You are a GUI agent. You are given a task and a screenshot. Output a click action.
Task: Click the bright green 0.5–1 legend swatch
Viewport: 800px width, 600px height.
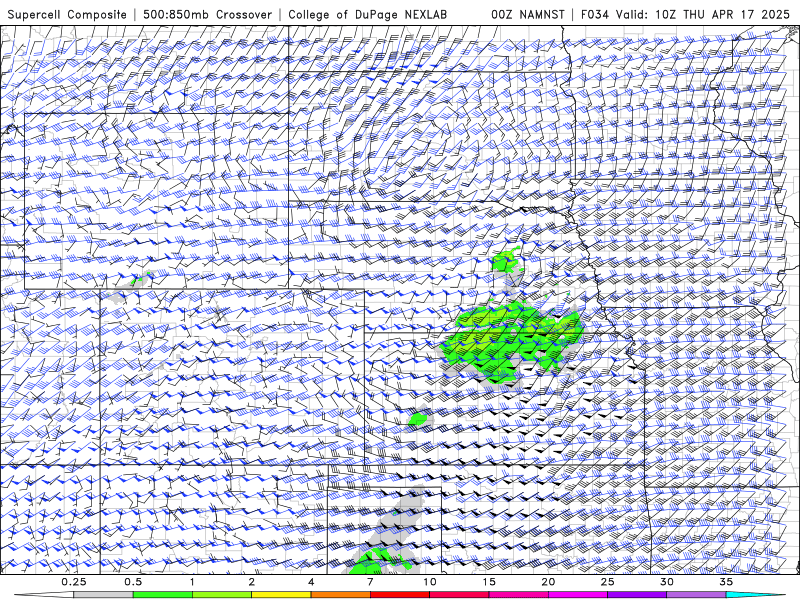pos(162,595)
